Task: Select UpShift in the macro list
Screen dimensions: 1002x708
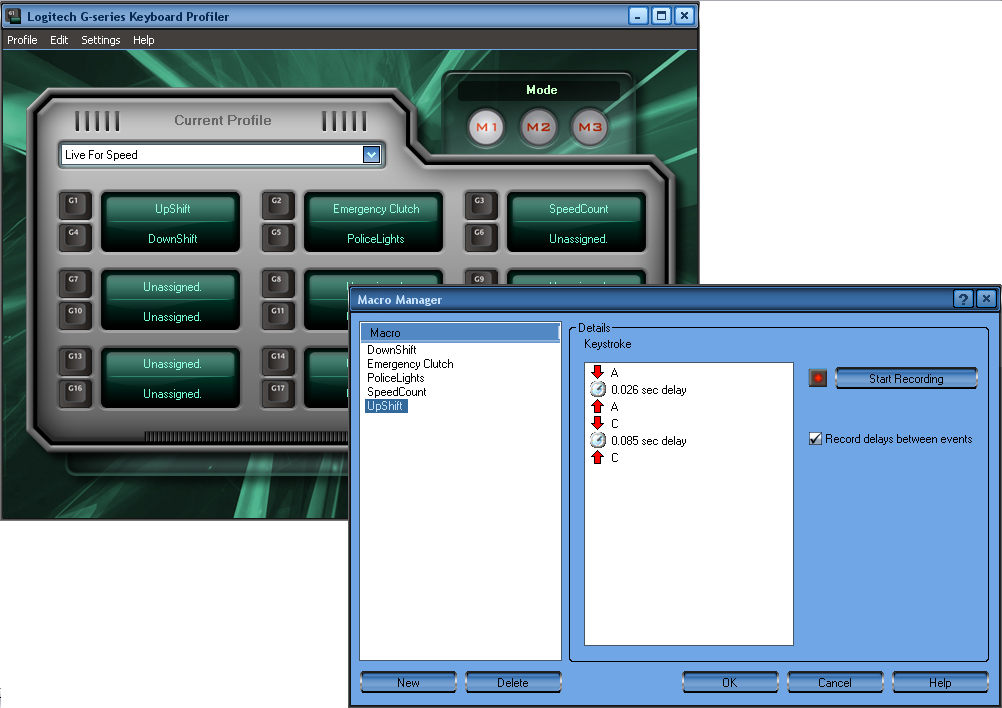Action: [x=385, y=406]
